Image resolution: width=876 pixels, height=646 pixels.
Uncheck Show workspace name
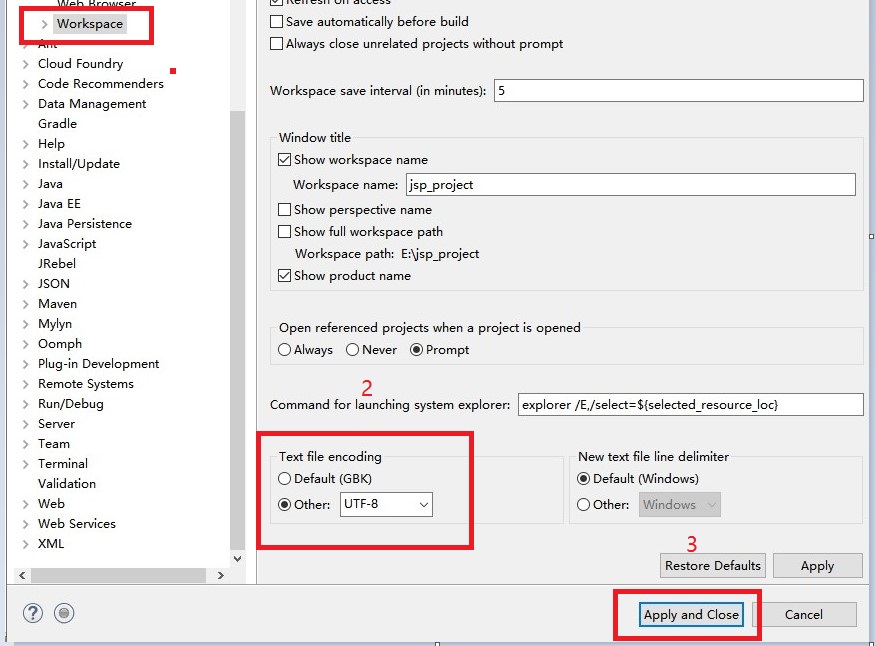click(284, 160)
